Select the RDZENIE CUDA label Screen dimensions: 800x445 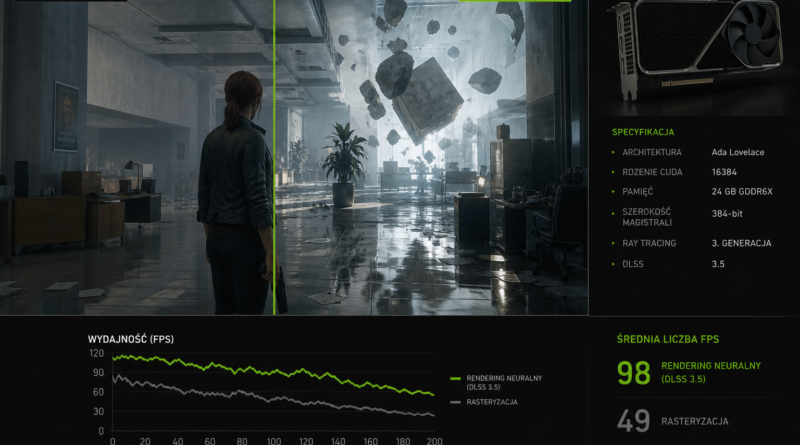[652, 172]
